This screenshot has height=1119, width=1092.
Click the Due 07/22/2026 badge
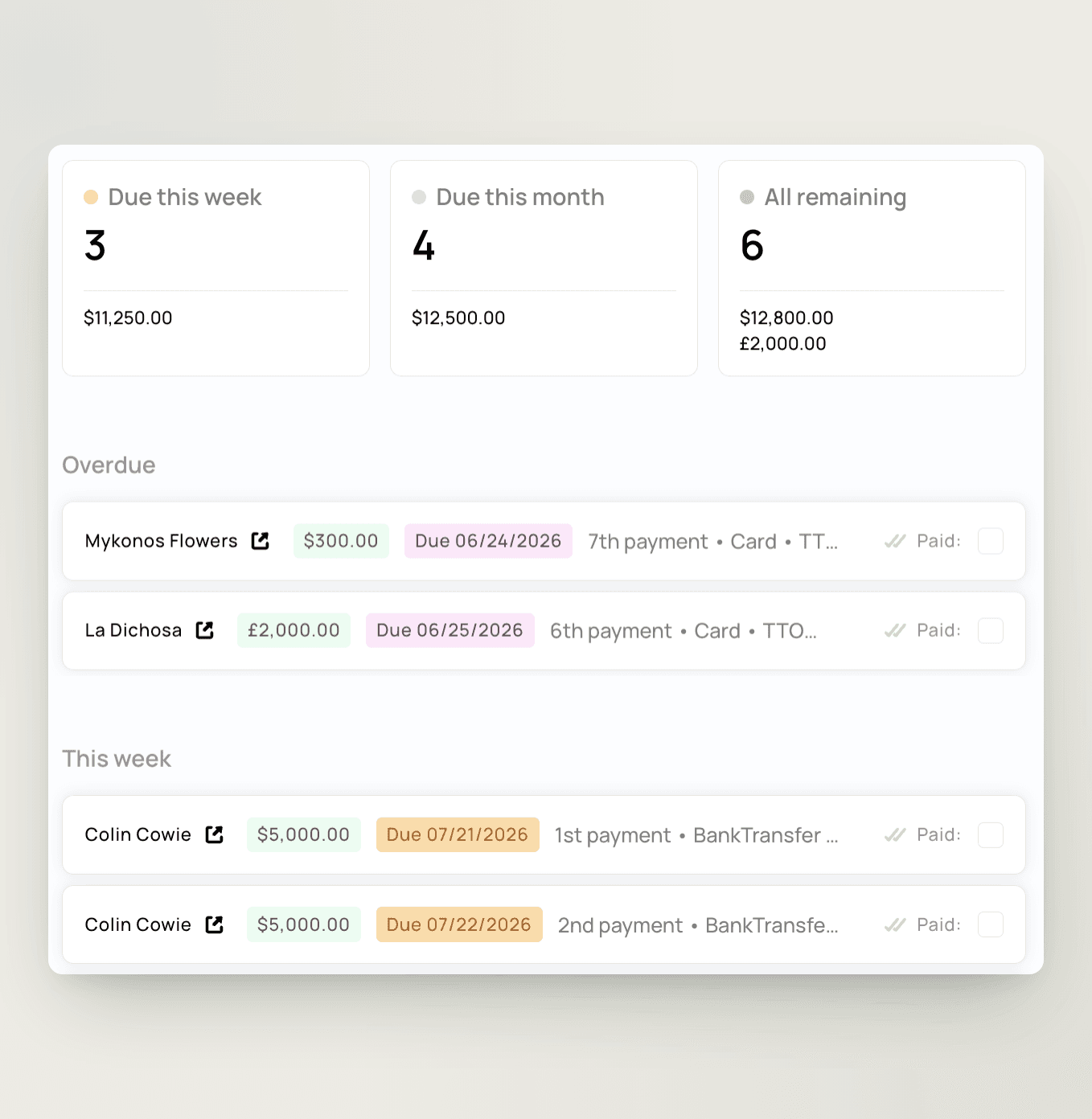click(459, 924)
